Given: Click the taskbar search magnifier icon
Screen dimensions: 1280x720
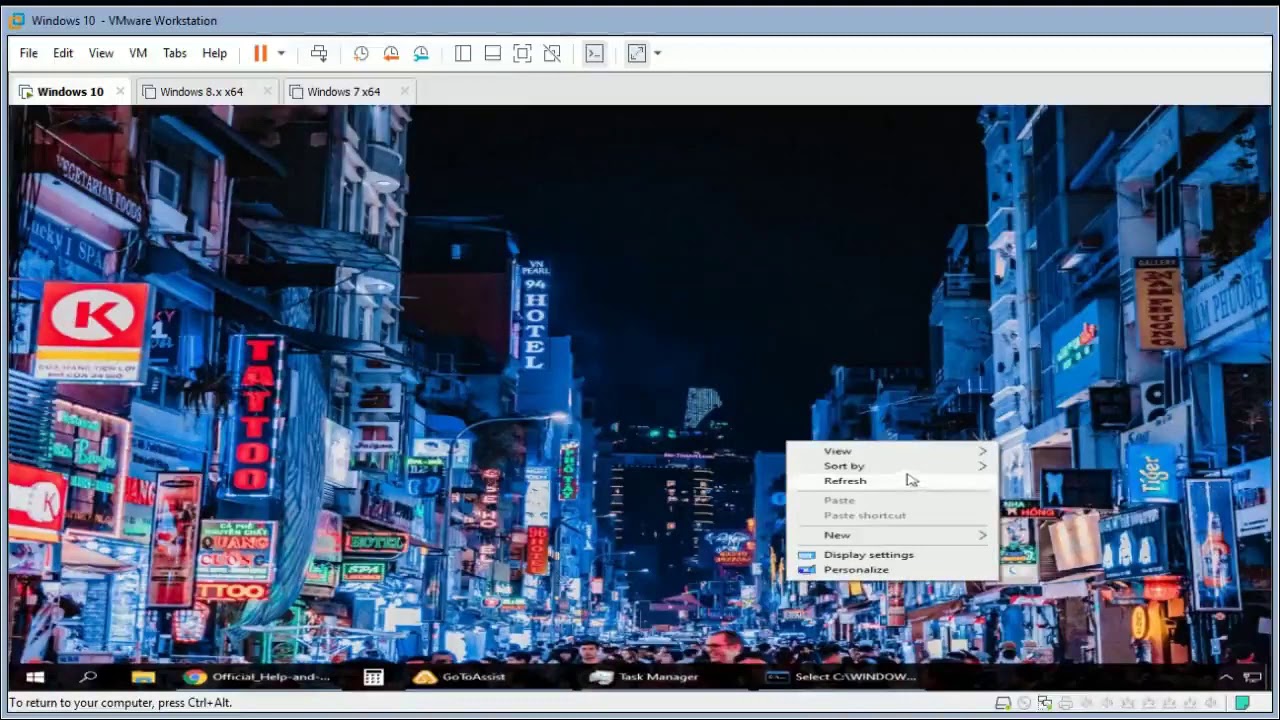Looking at the screenshot, I should pyautogui.click(x=88, y=677).
